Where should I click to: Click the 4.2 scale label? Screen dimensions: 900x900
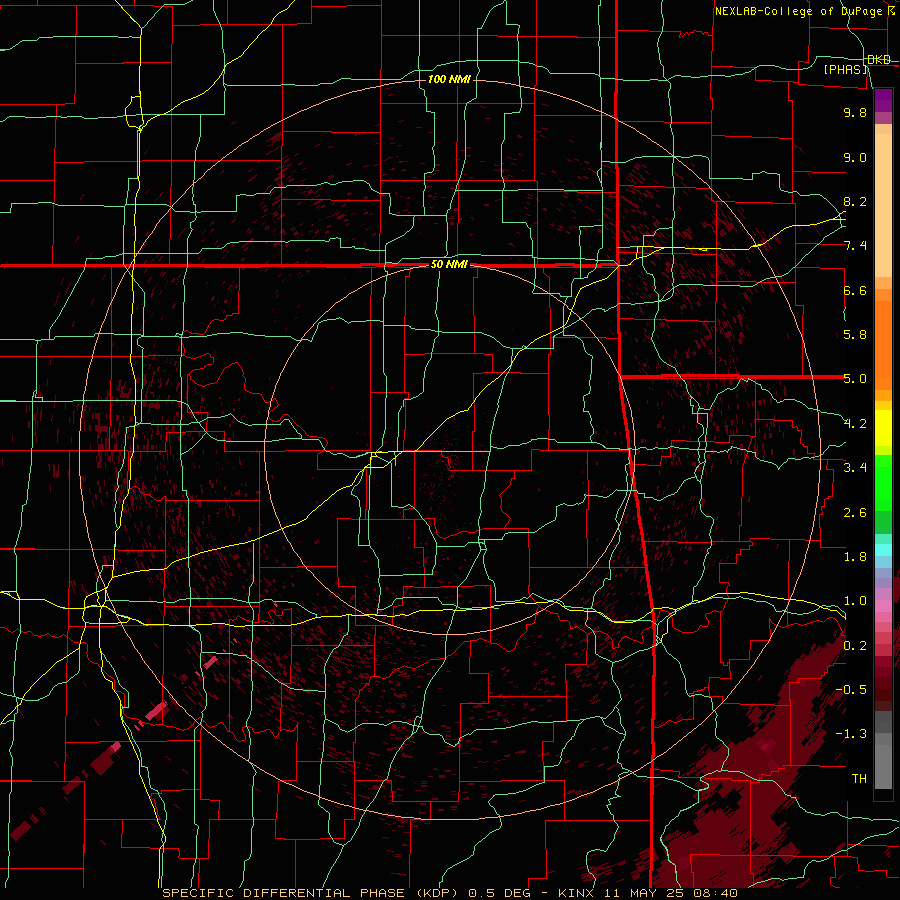[855, 424]
